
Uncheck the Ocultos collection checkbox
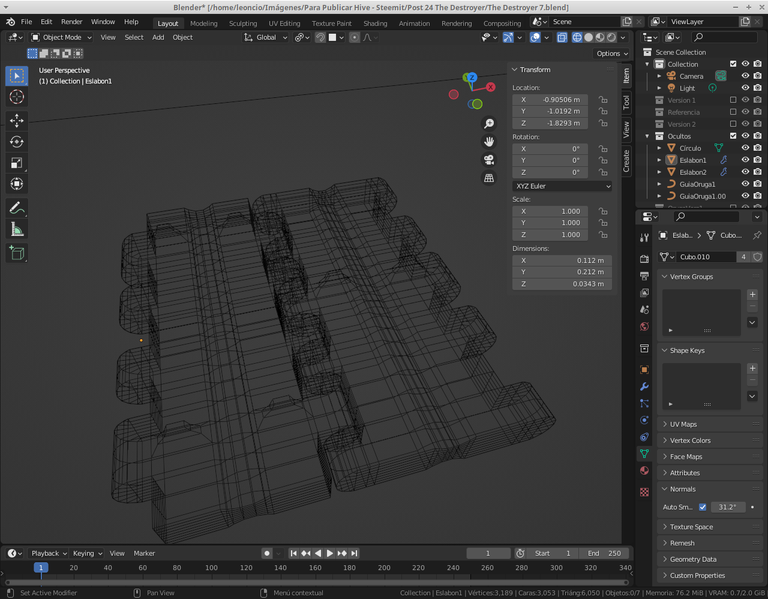733,136
